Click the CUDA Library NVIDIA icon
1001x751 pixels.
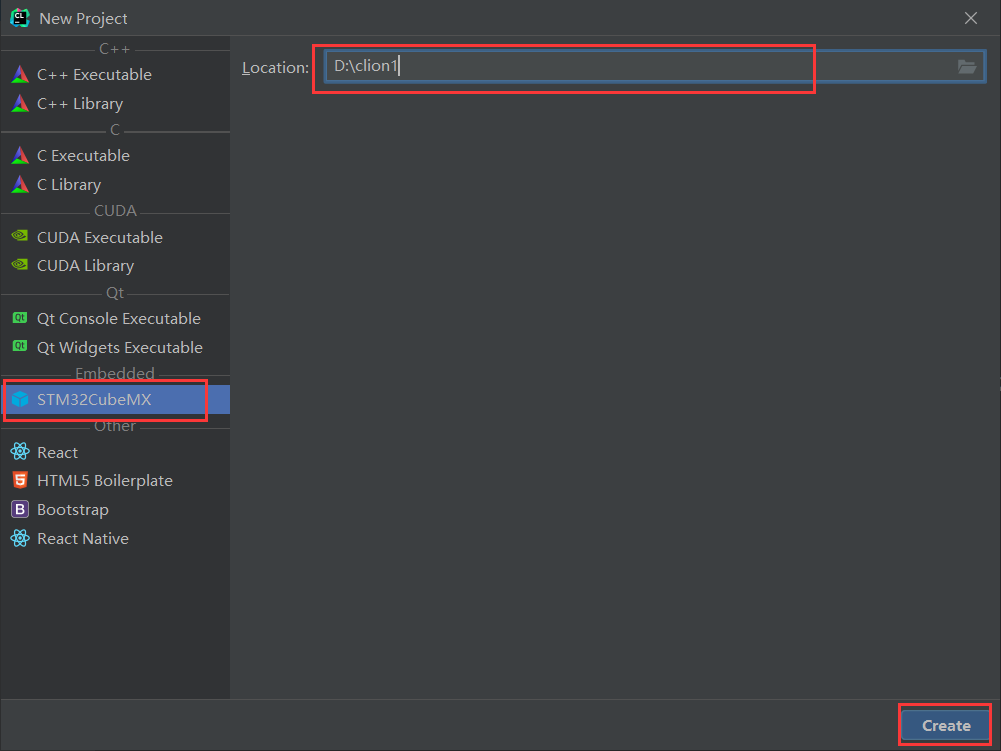point(20,264)
